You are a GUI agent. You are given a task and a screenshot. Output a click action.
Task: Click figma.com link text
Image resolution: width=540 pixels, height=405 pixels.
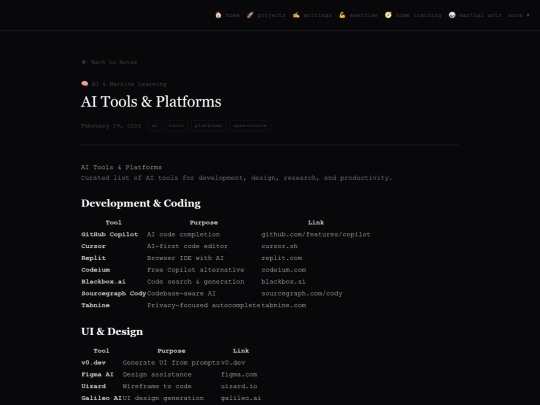239,374
